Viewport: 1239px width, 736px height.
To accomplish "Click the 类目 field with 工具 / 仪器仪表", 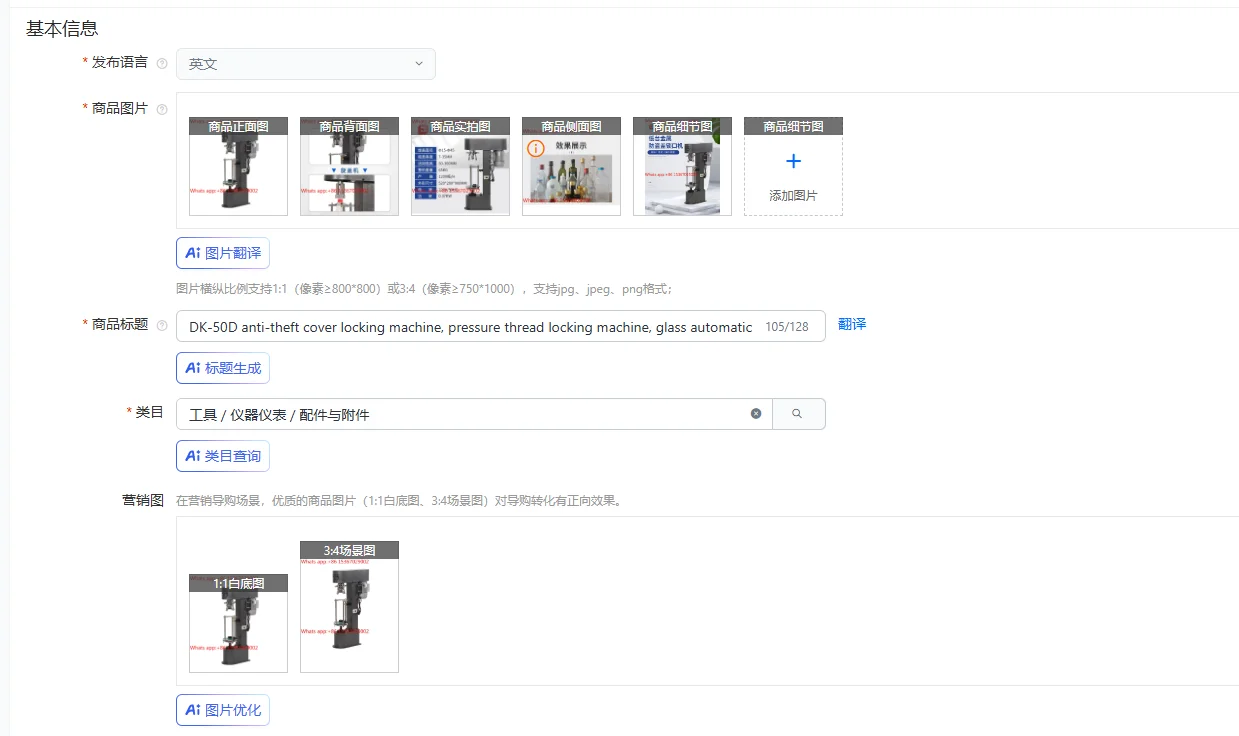I will pos(474,414).
